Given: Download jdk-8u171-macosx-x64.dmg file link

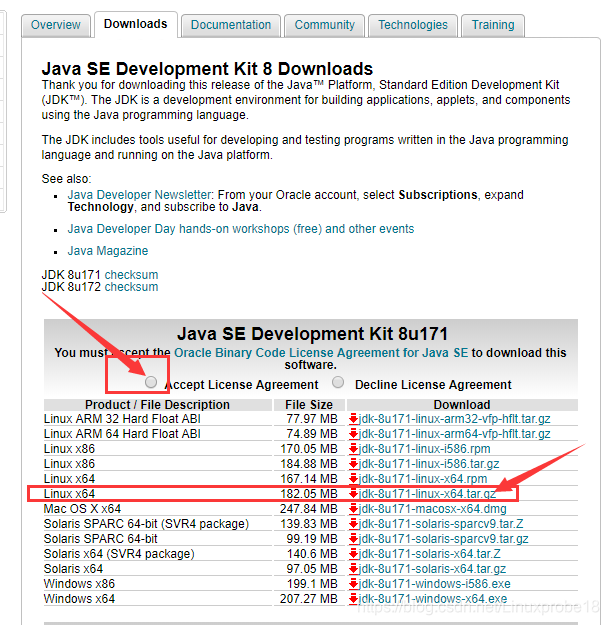Looking at the screenshot, I should click(x=432, y=509).
